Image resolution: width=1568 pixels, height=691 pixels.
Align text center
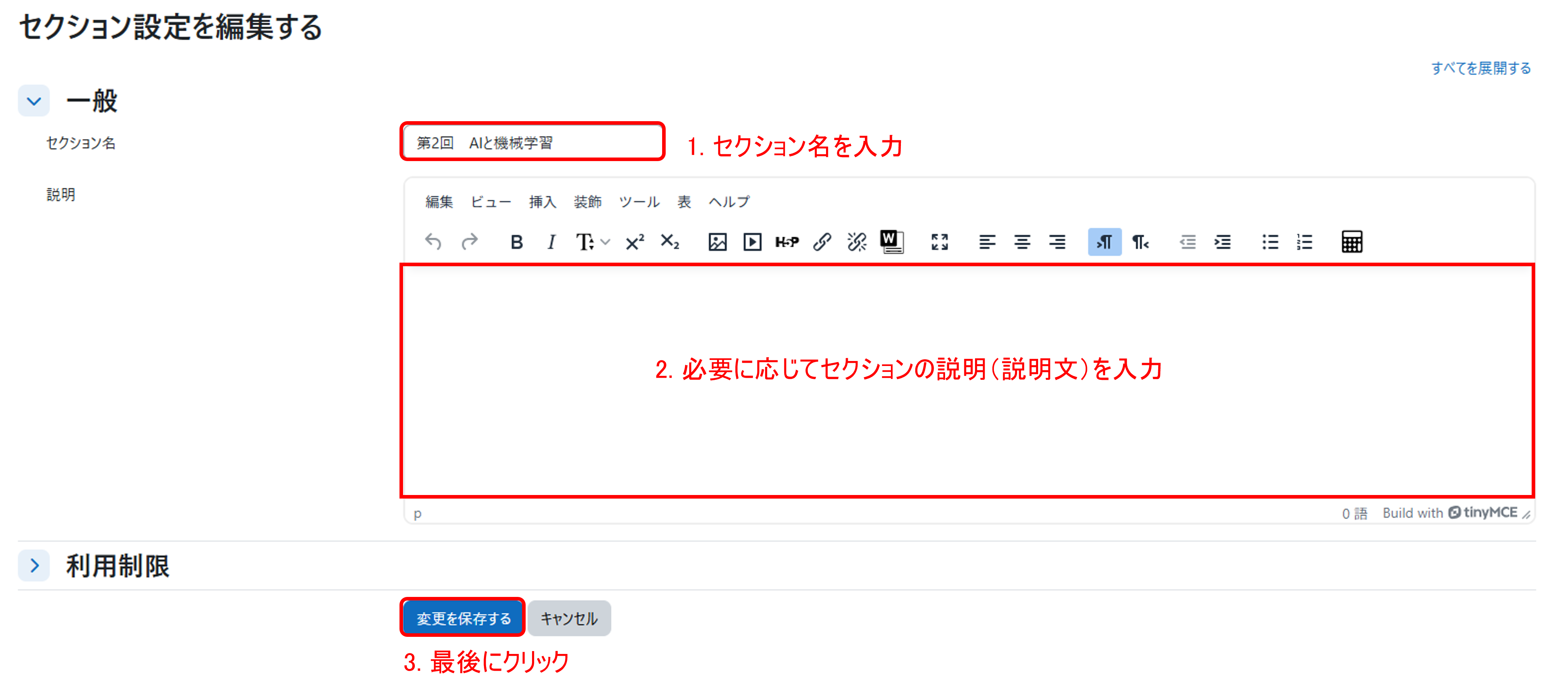(x=1022, y=242)
